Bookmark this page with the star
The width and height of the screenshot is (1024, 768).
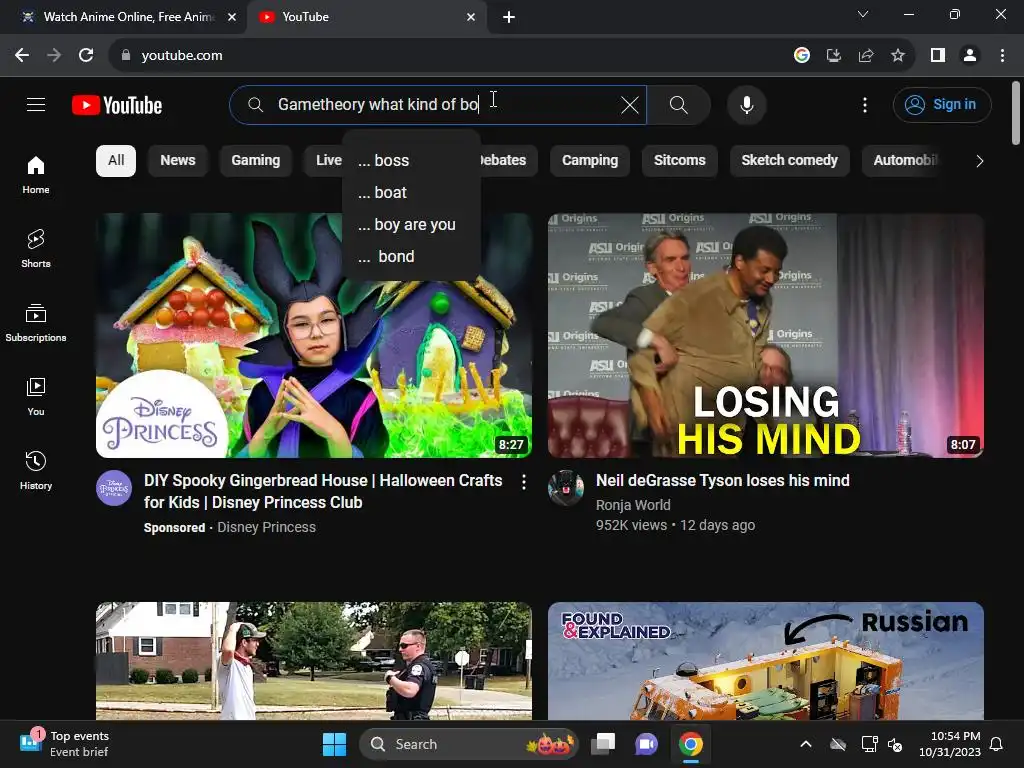pos(898,56)
